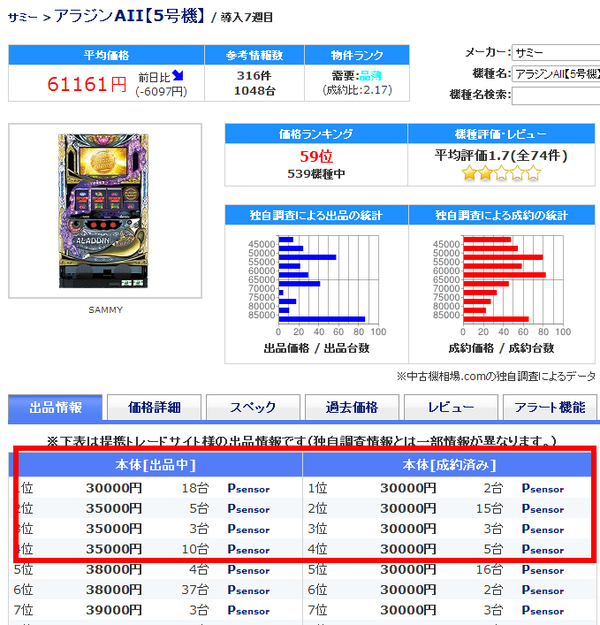The image size is (600, 625).
Task: Open Psensor link in 出品中 38000円 4台 row
Action: (248, 570)
